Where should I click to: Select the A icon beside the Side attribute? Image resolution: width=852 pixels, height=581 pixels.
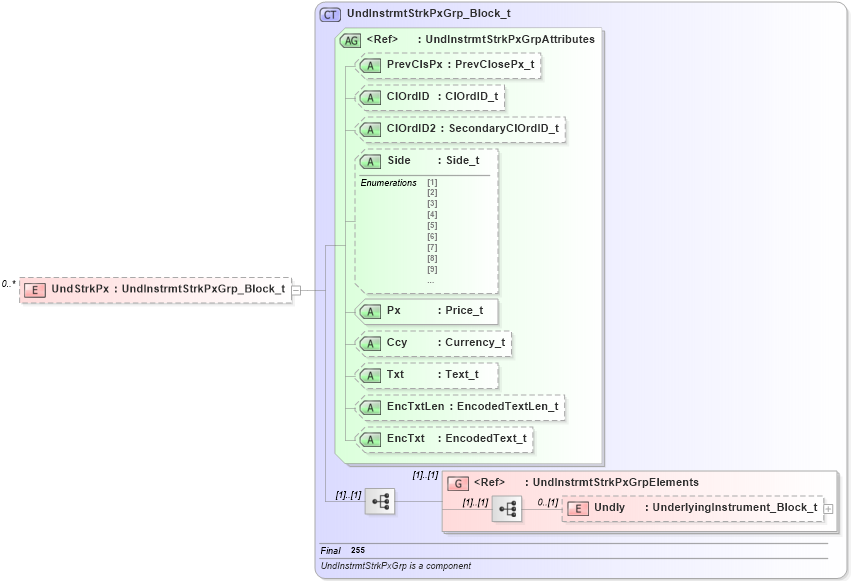369,160
